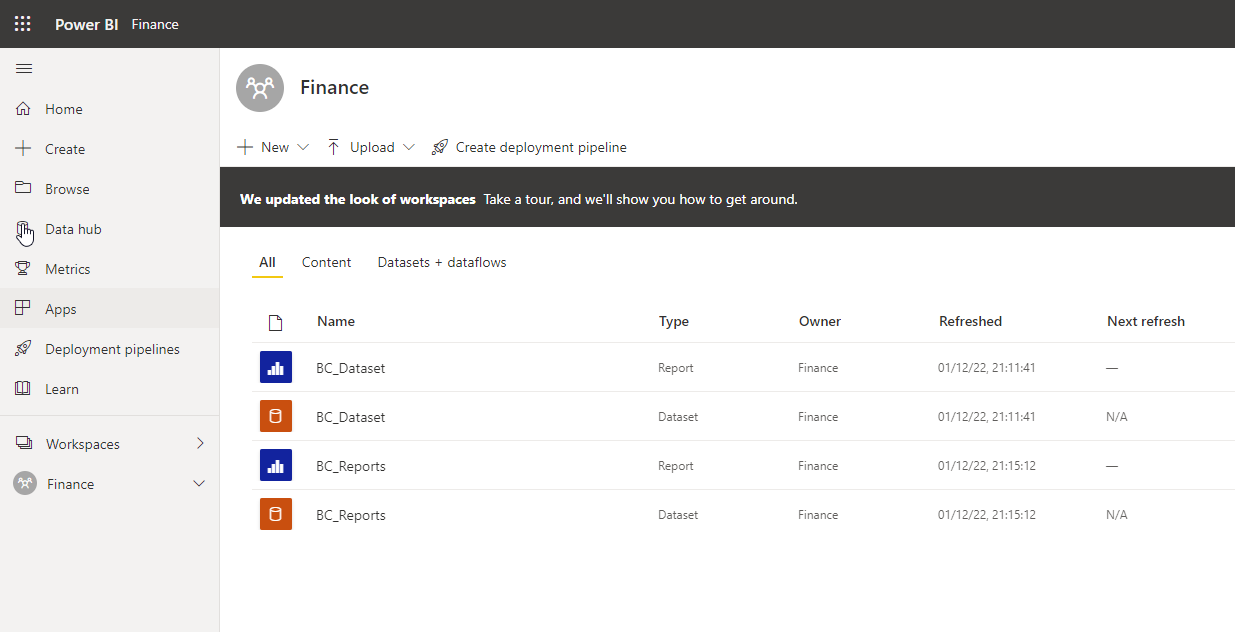The width and height of the screenshot is (1235, 632).
Task: Click the BC_Reports dataset cylinder icon
Action: coord(276,514)
